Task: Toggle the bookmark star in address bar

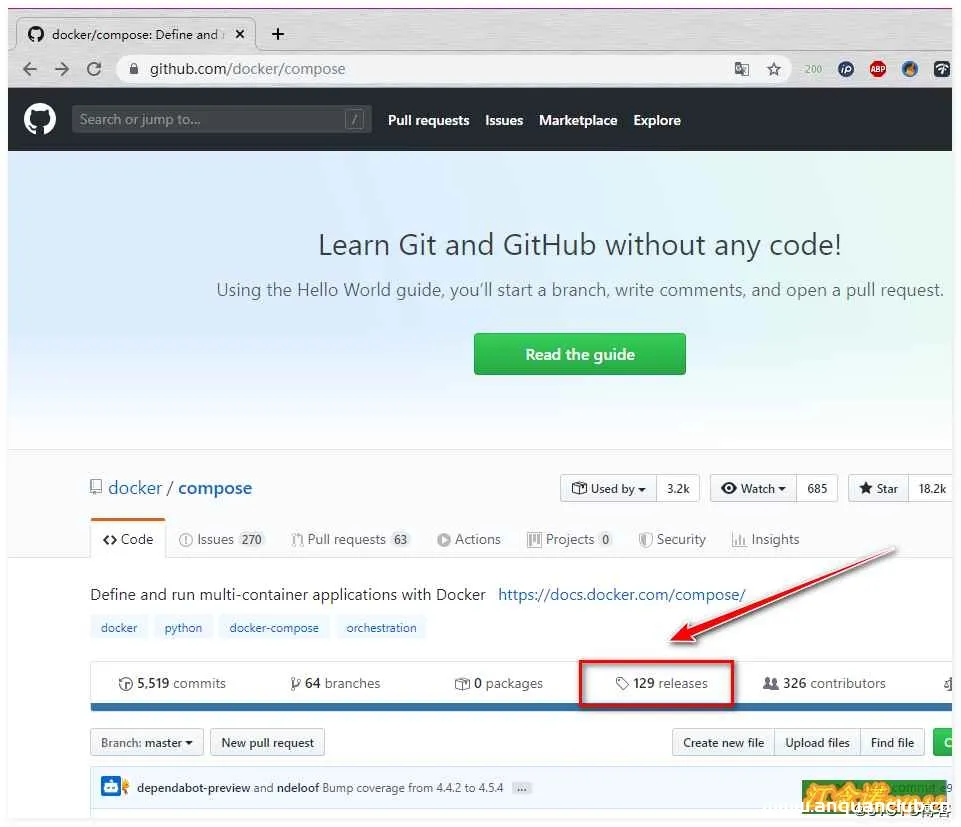Action: [x=774, y=69]
